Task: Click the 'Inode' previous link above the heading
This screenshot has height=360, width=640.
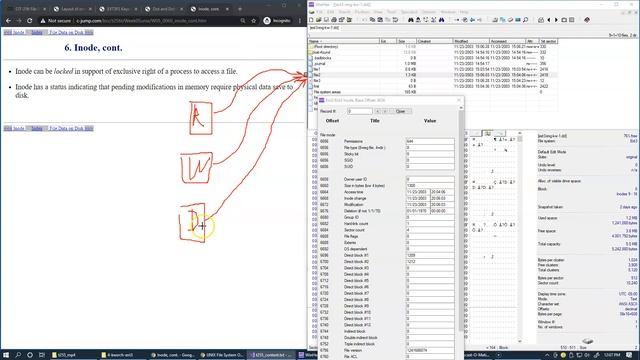Action: click(x=14, y=32)
